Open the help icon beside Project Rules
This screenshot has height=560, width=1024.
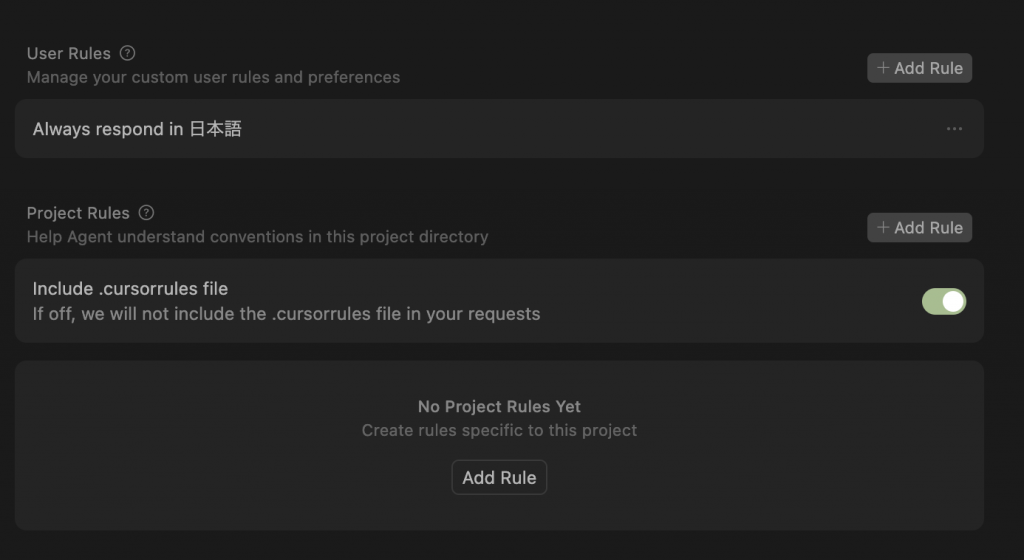point(146,213)
